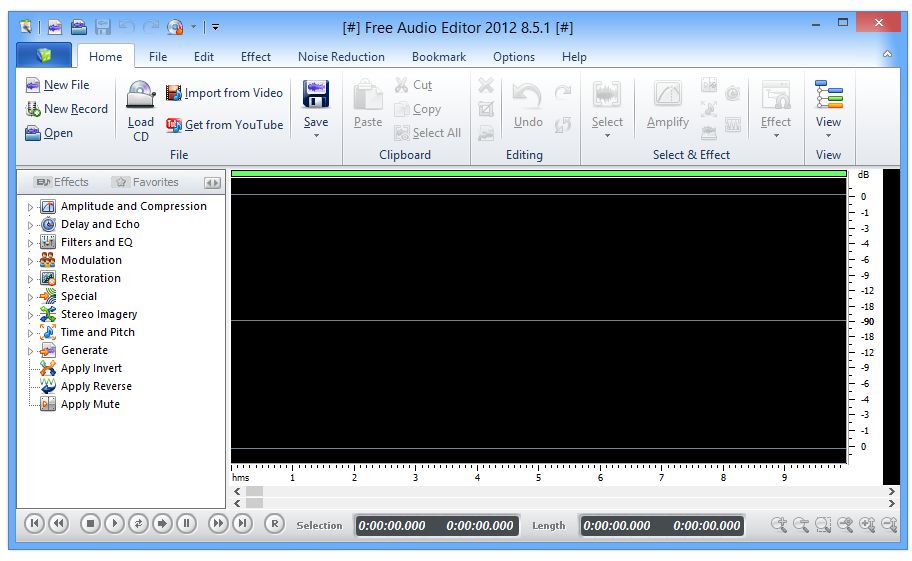Click the rewind playback button
912x561 pixels.
click(x=58, y=524)
